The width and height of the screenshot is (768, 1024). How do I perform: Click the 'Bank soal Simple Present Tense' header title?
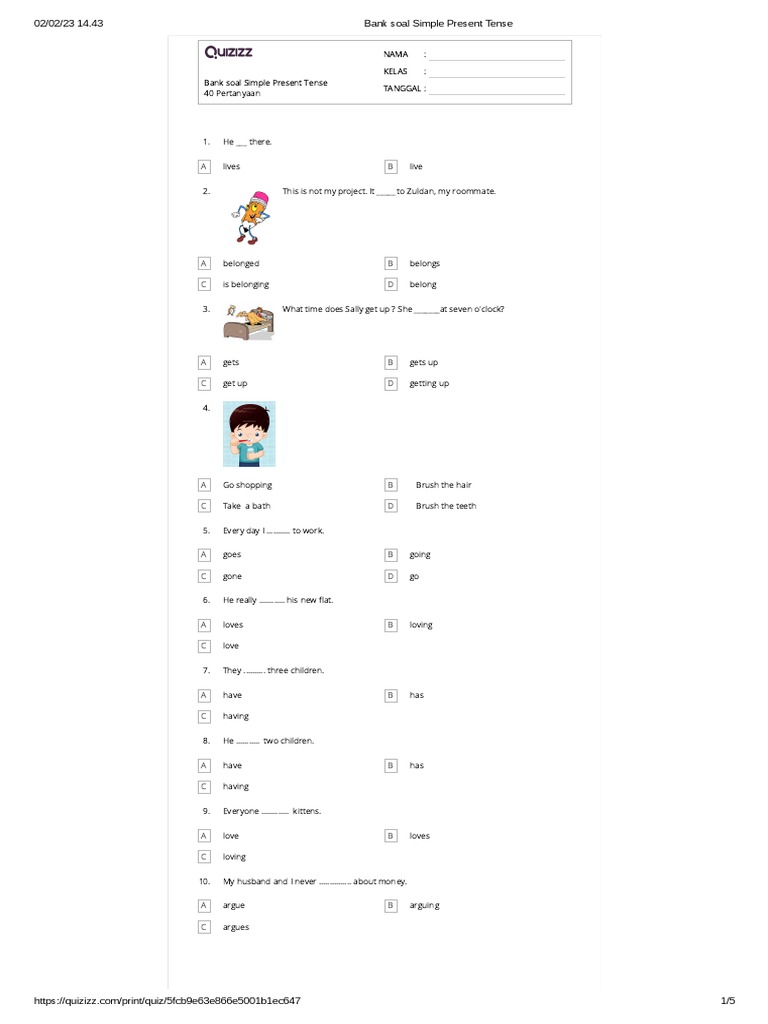click(438, 23)
